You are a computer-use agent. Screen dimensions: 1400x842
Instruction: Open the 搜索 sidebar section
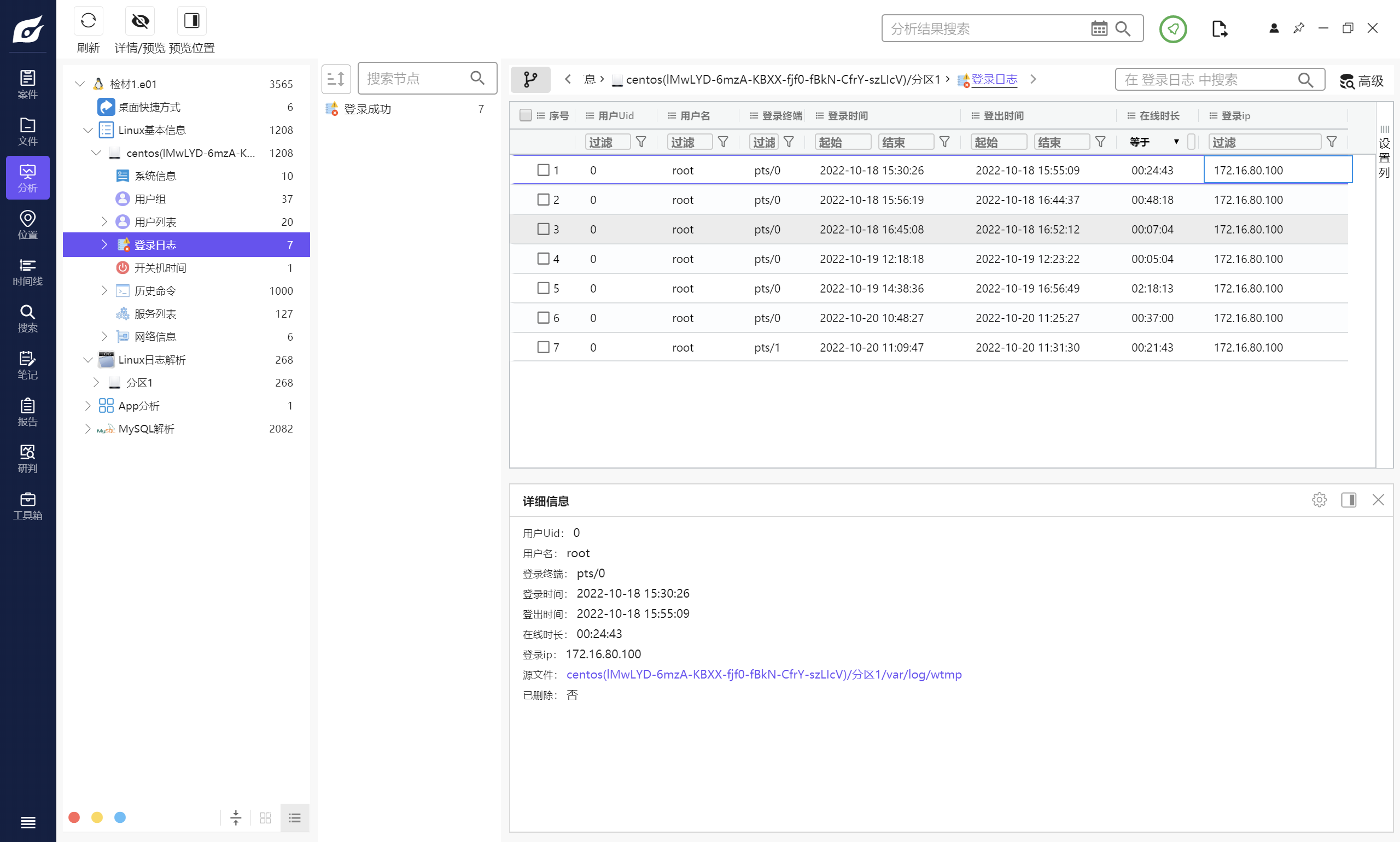28,318
